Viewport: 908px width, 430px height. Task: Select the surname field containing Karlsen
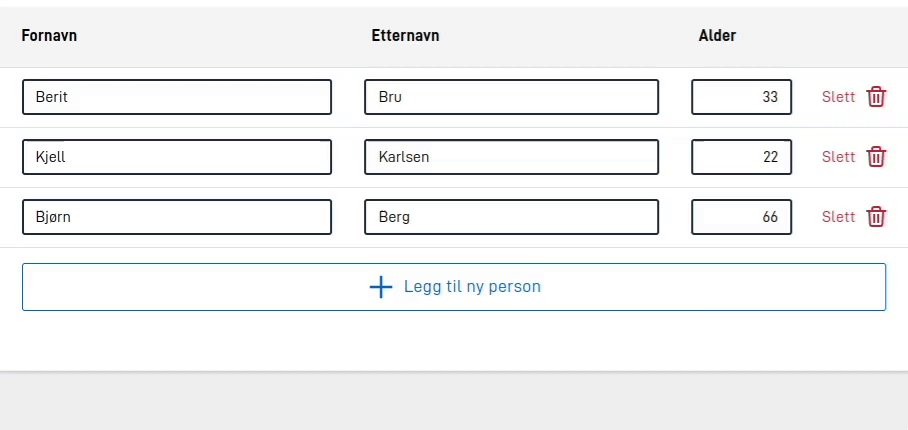[x=511, y=157]
